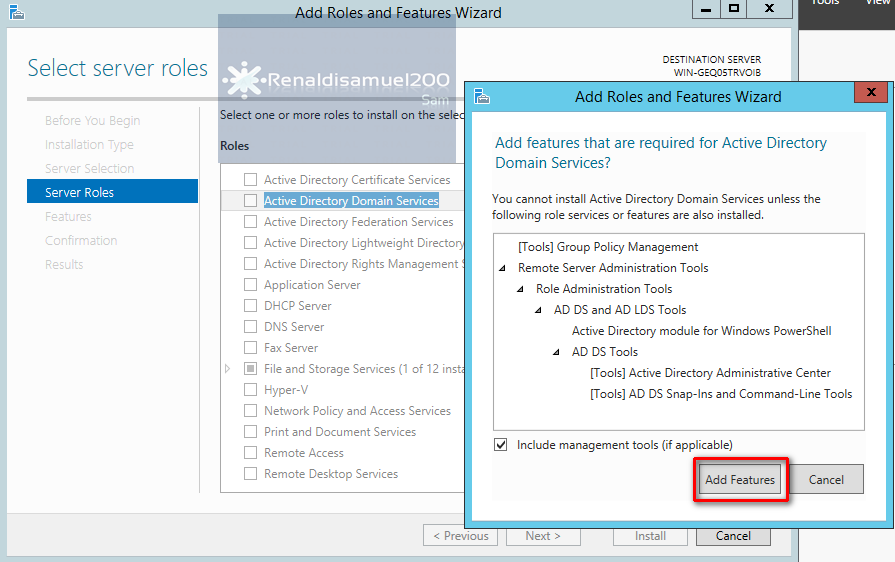Click the wizard icon in main title bar

pos(17,12)
